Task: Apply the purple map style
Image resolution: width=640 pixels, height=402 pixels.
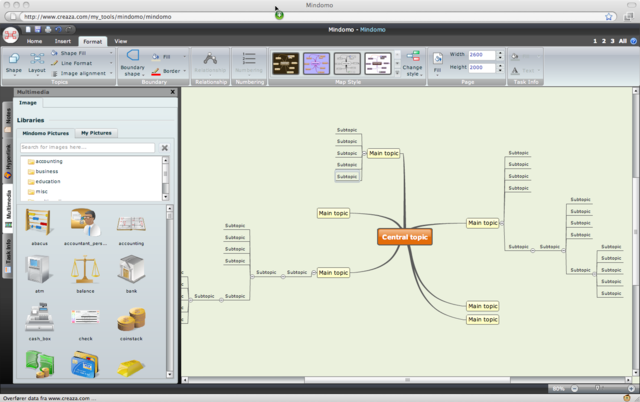Action: click(x=316, y=63)
